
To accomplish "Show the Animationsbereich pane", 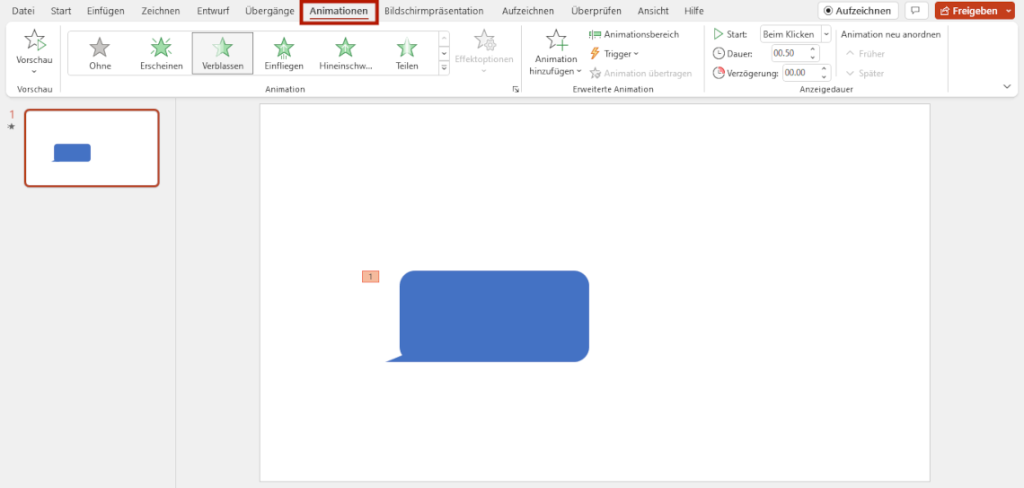I will [x=634, y=34].
